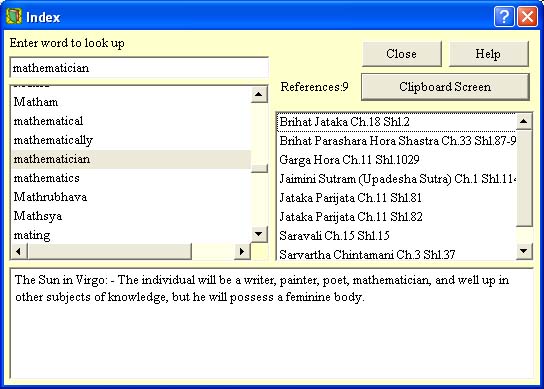Click the 'Sun in Virgo' passage text area

click(x=272, y=323)
